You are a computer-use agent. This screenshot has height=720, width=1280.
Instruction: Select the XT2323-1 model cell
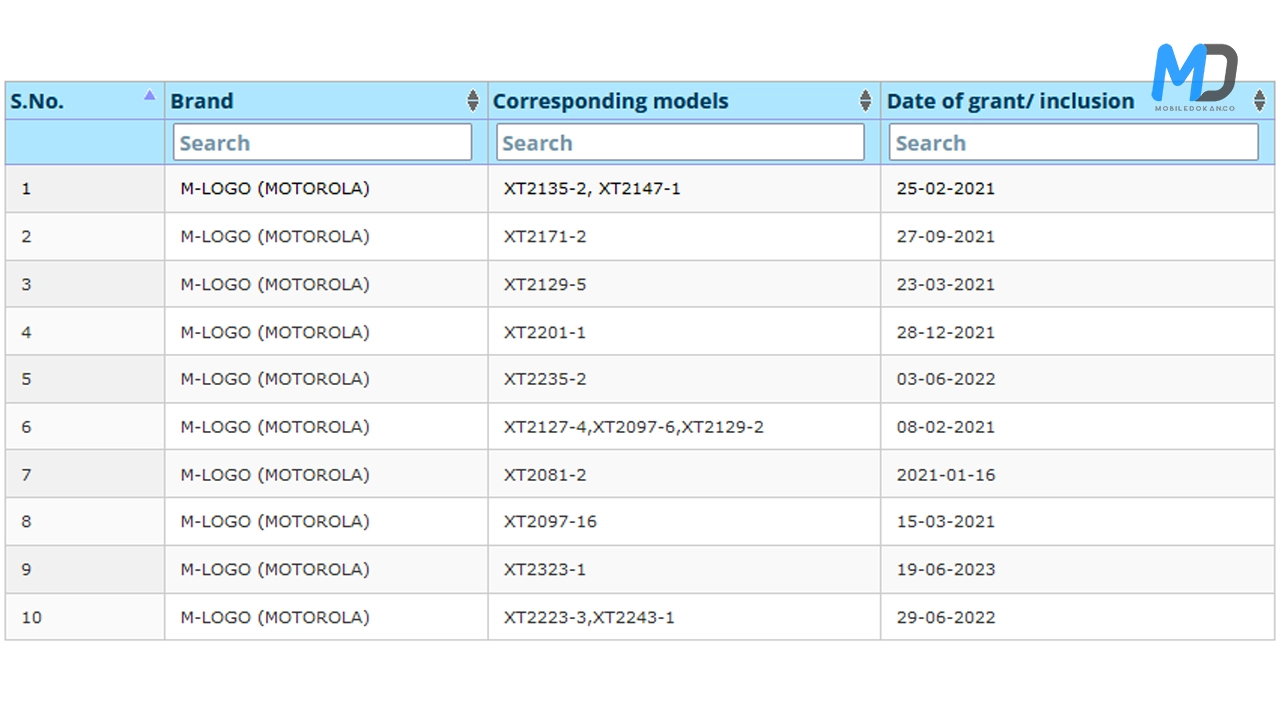pos(545,569)
